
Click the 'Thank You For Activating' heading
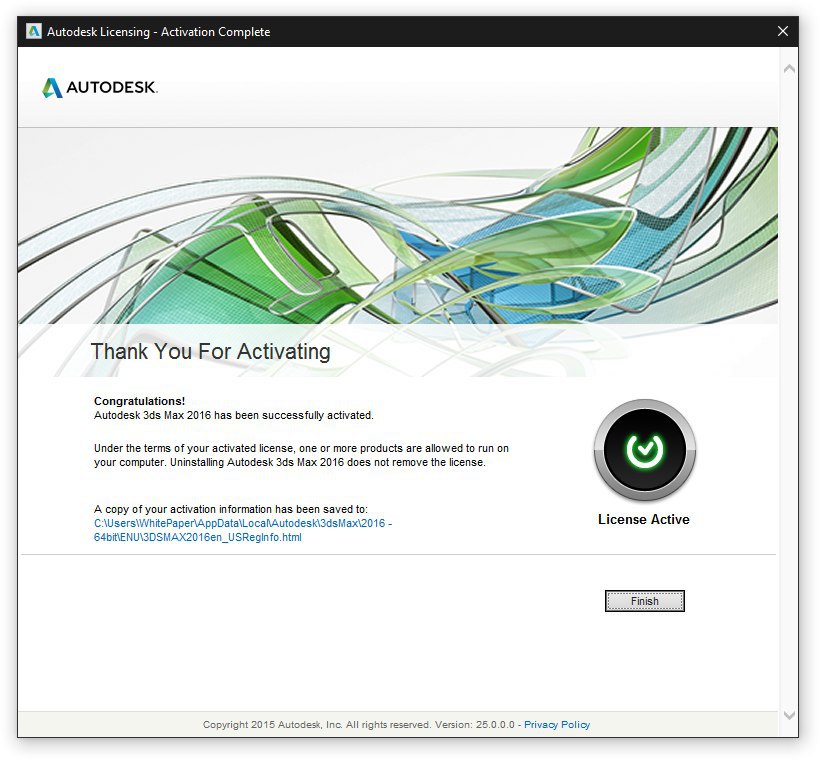click(210, 351)
